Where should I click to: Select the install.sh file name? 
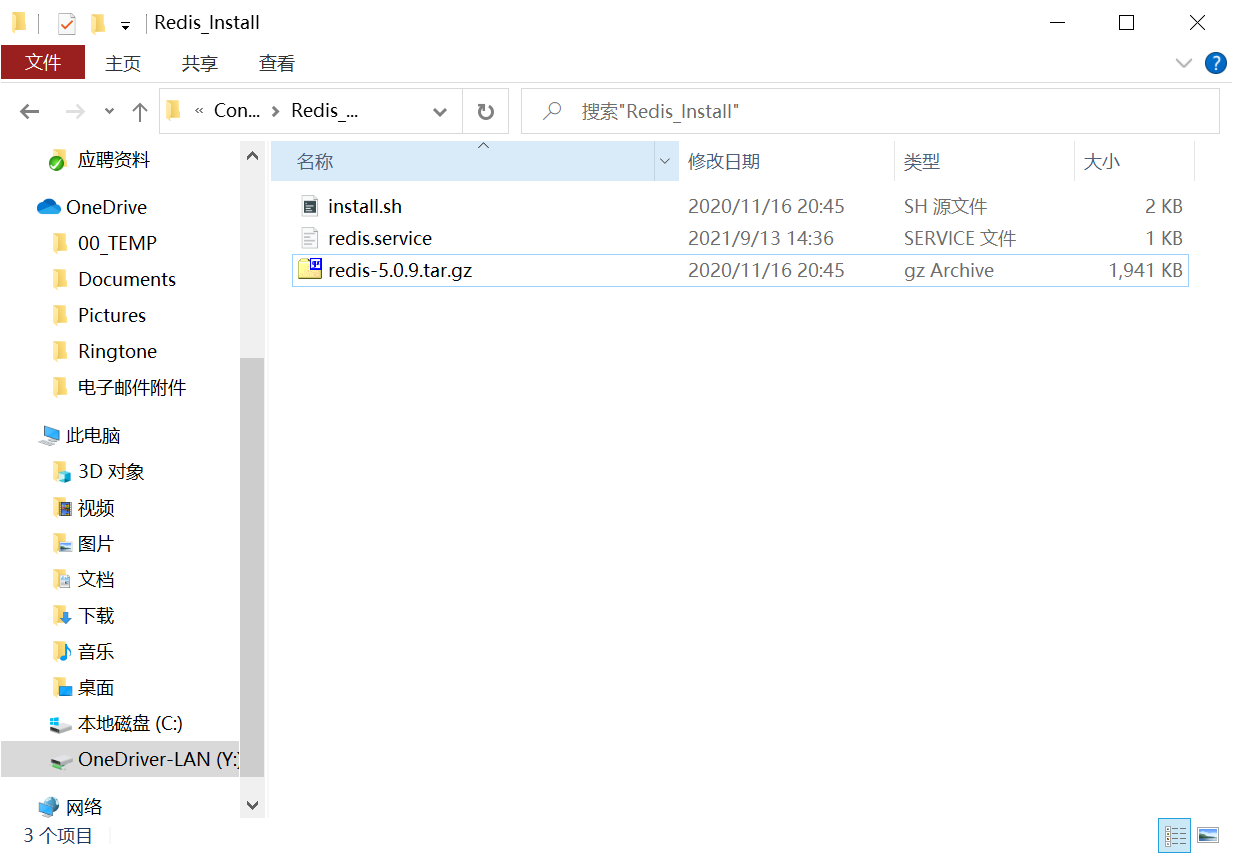point(365,206)
